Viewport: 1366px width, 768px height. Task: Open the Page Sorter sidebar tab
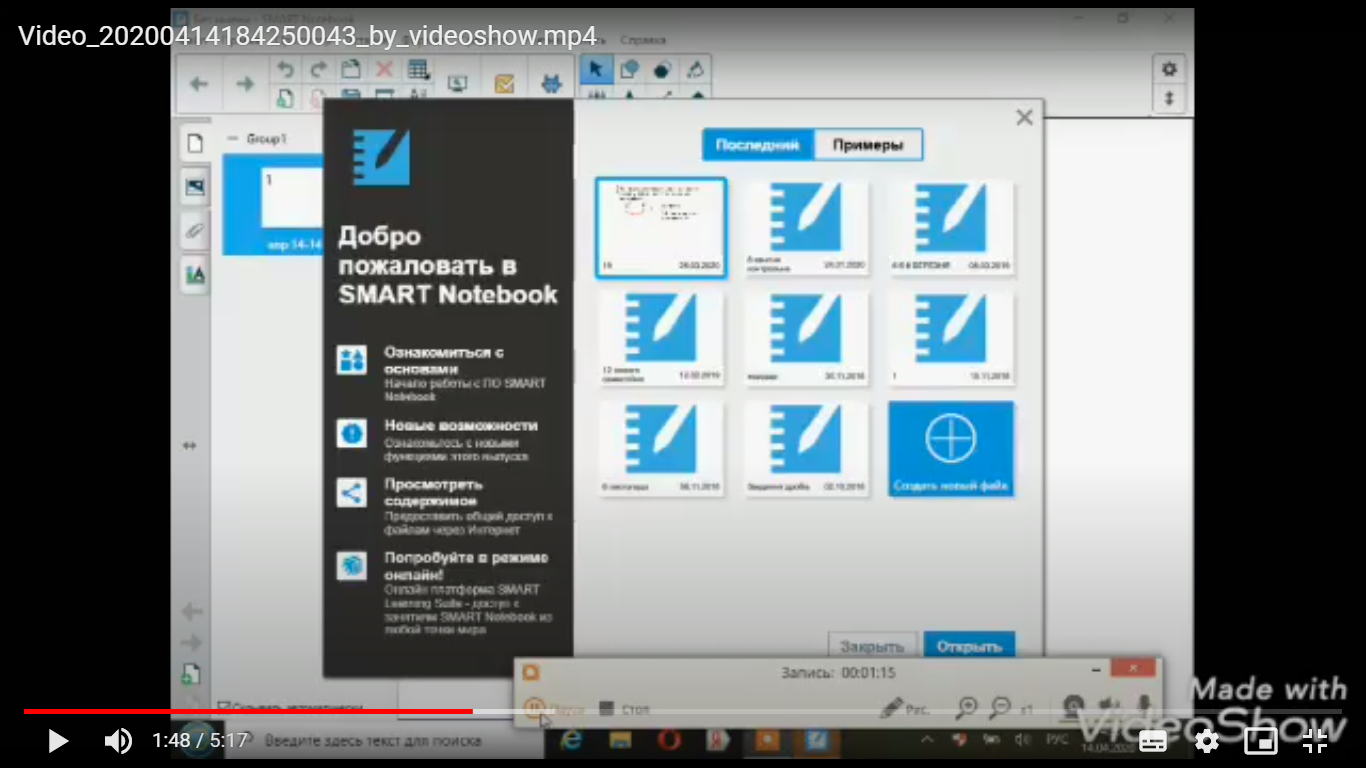tap(195, 143)
